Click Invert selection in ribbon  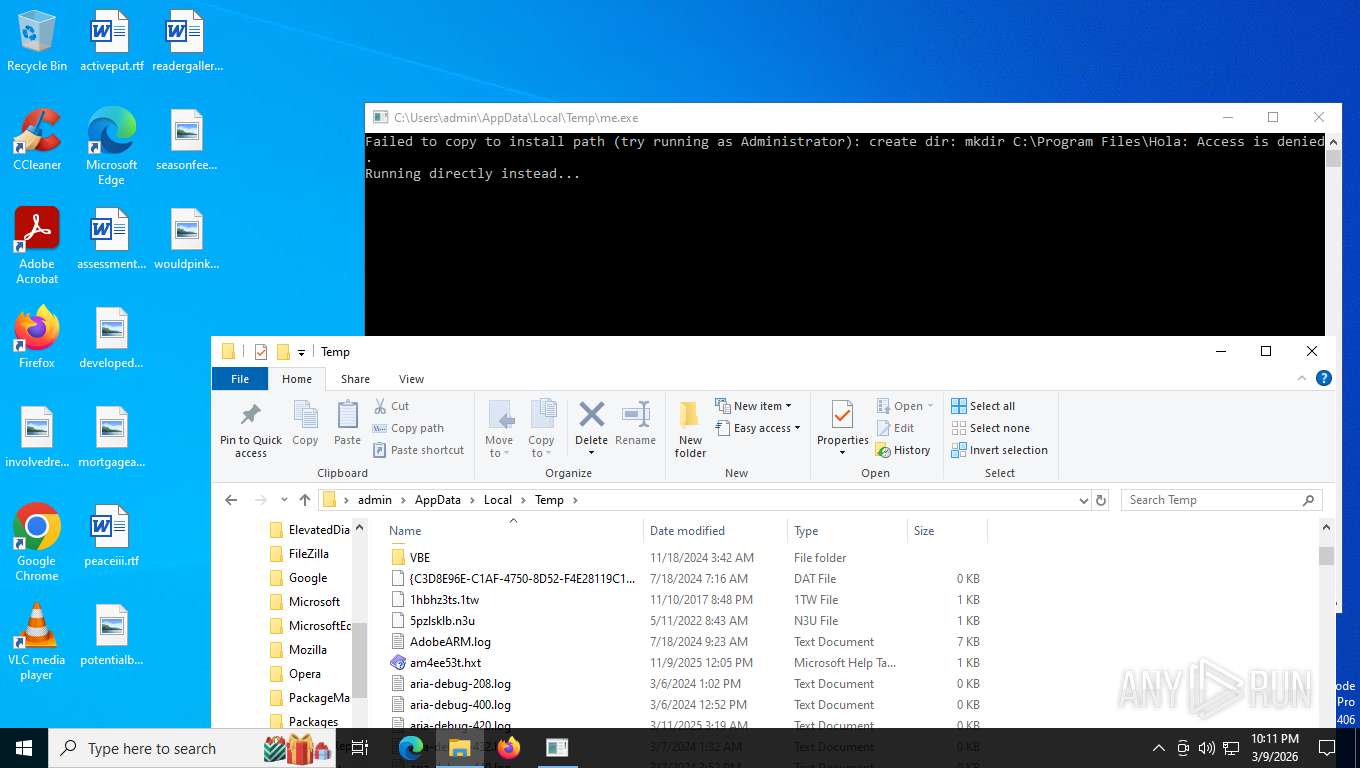click(999, 450)
